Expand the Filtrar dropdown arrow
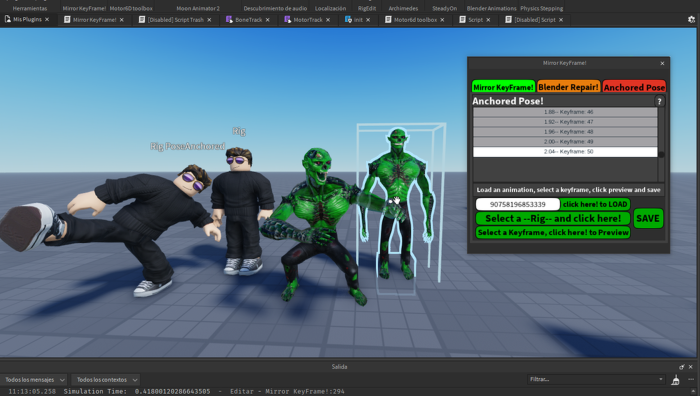Viewport: 700px width, 396px height. (x=661, y=379)
